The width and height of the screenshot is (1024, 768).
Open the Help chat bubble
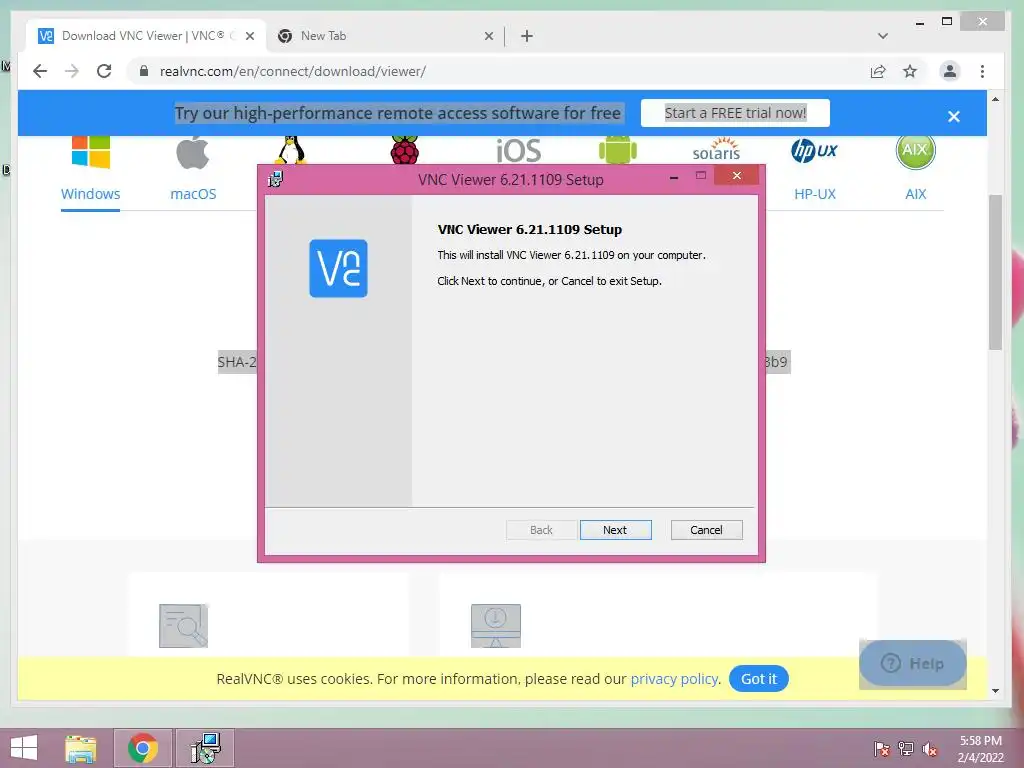(913, 664)
